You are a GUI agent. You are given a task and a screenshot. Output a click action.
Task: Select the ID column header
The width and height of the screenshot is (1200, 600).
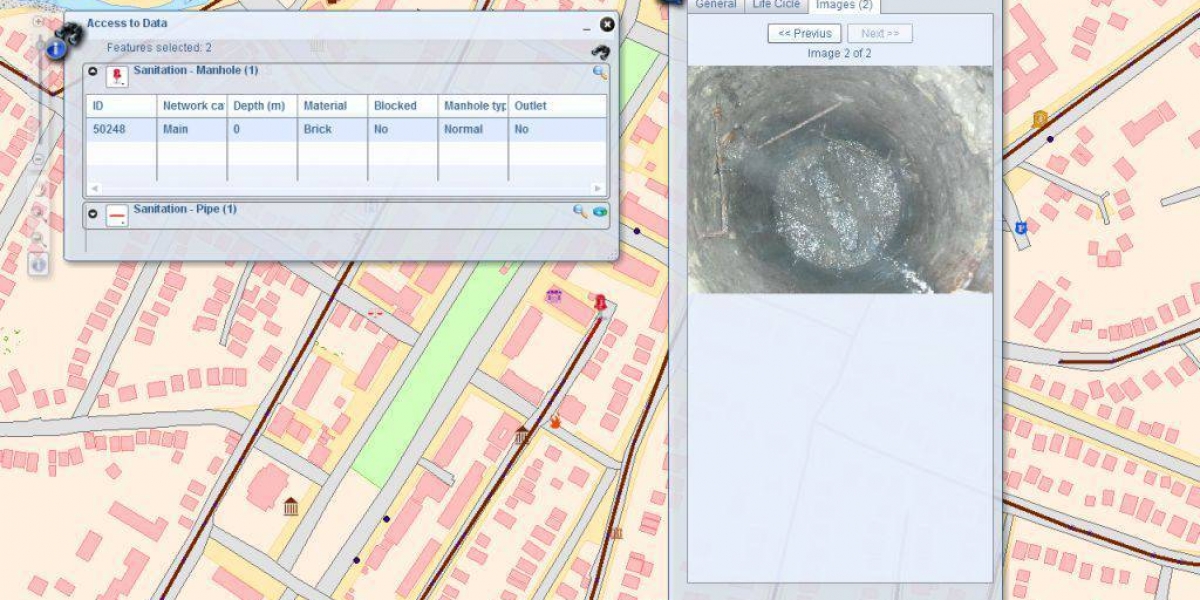tap(121, 106)
